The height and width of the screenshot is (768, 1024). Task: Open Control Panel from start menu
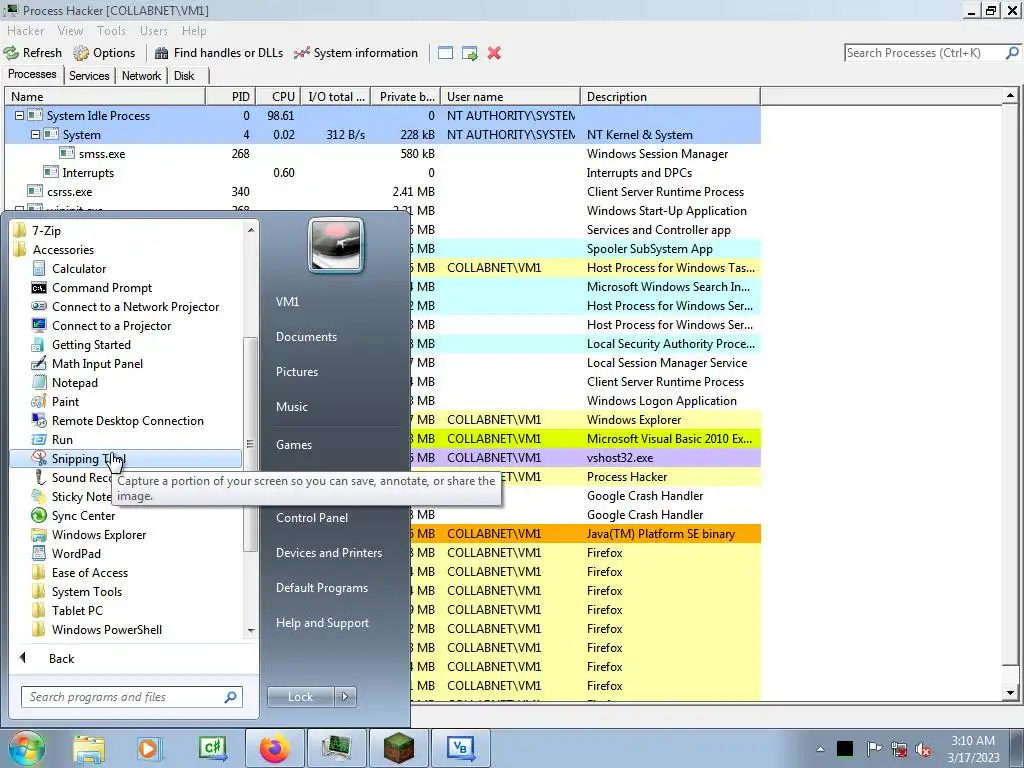click(x=312, y=517)
